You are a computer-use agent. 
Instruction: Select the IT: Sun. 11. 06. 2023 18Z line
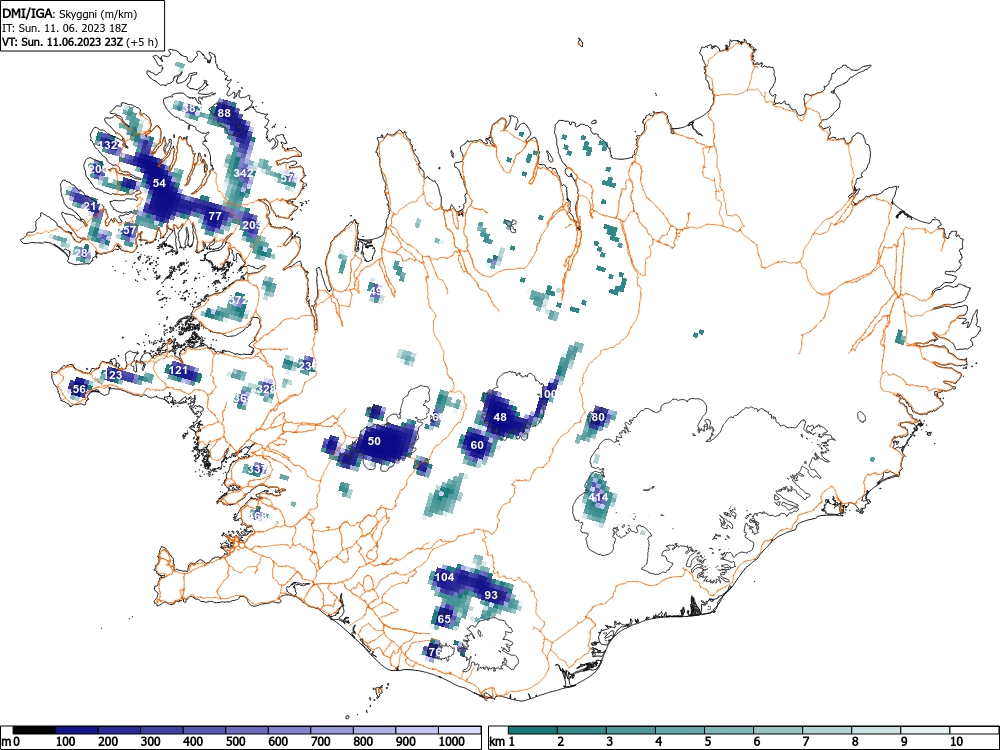66,28
